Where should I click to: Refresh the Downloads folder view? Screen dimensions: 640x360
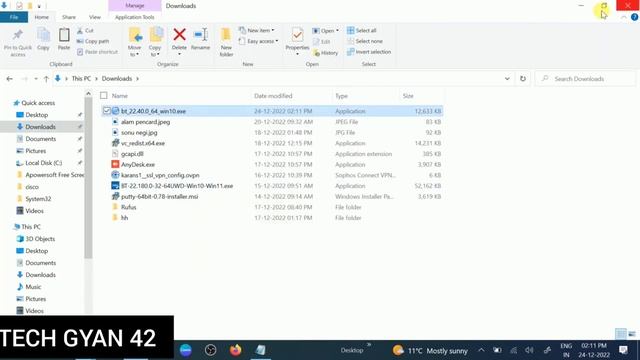pyautogui.click(x=523, y=79)
